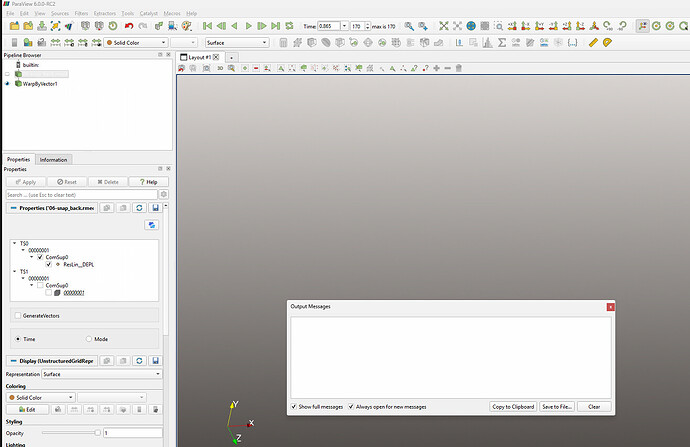Toggle visibility eye of WarpByVector1
Screen dimensions: 690x447
pyautogui.click(x=7, y=84)
